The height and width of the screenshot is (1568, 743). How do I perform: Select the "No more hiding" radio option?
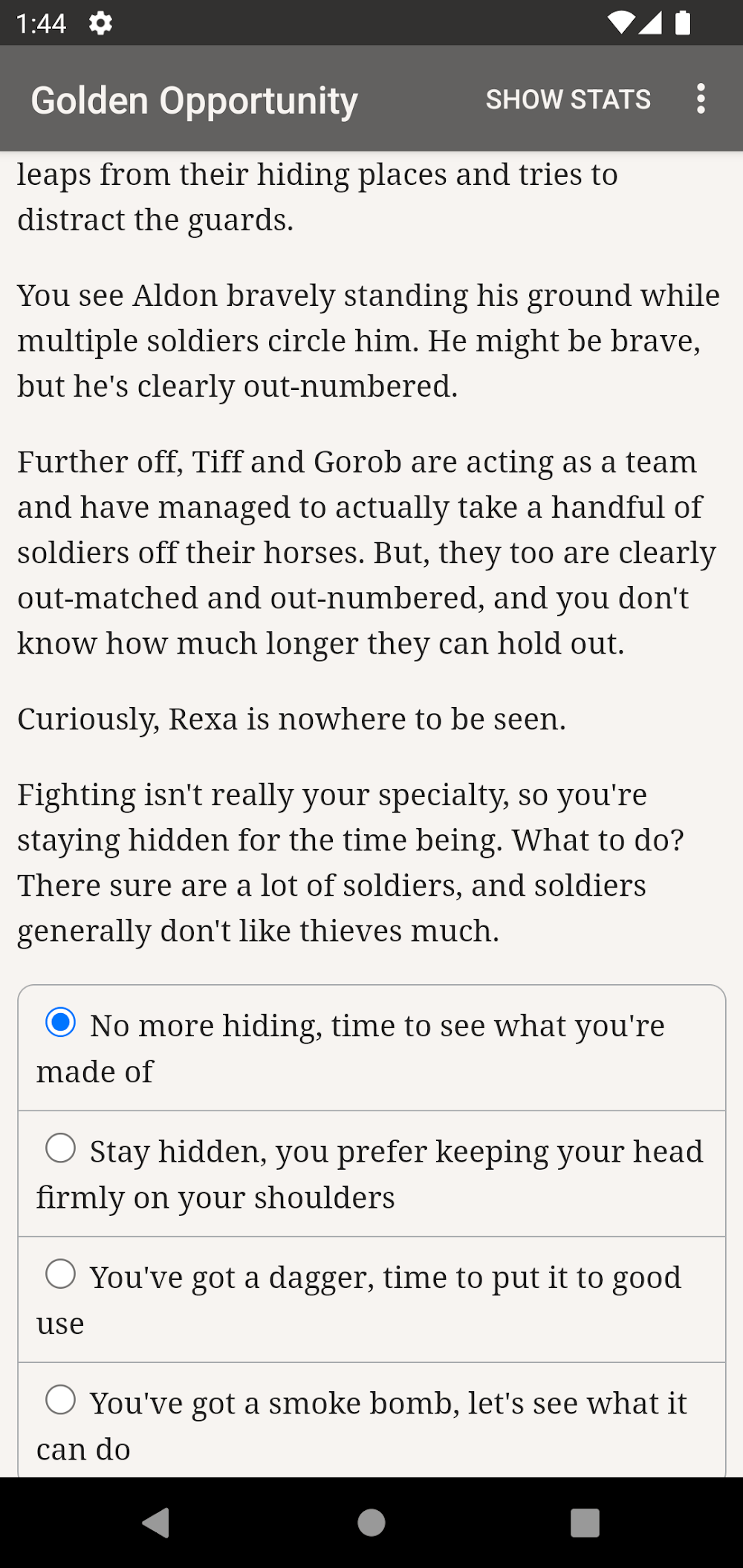[x=61, y=1023]
